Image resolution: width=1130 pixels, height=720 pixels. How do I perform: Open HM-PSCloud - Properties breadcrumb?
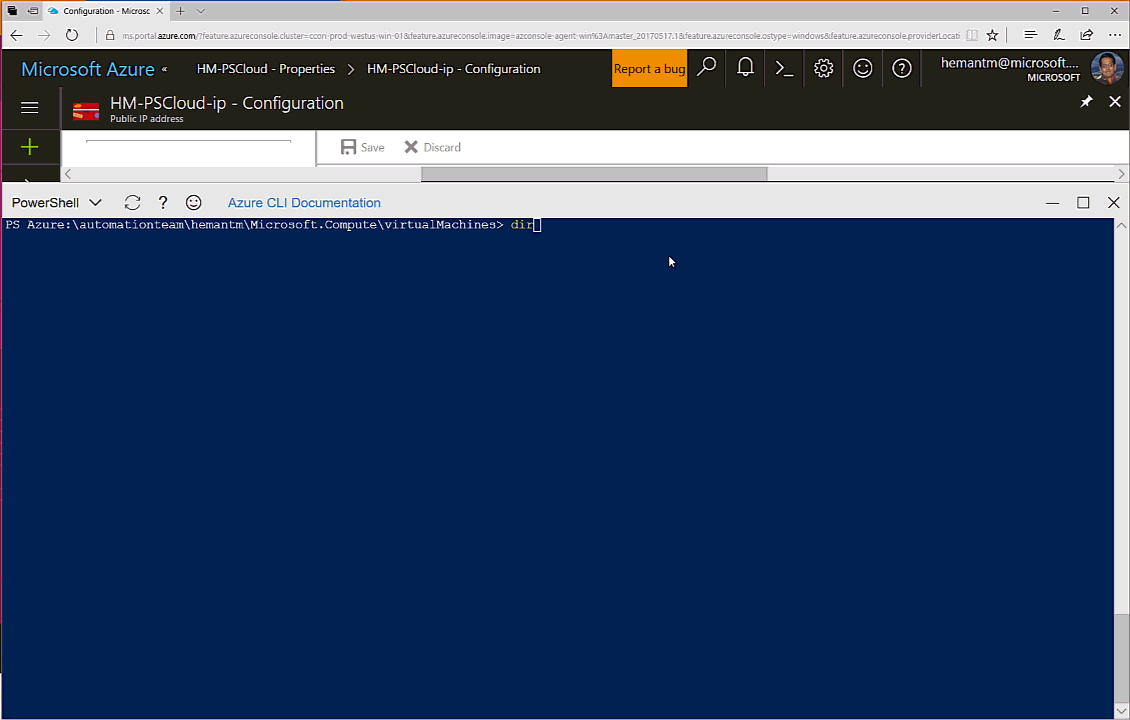(x=266, y=69)
